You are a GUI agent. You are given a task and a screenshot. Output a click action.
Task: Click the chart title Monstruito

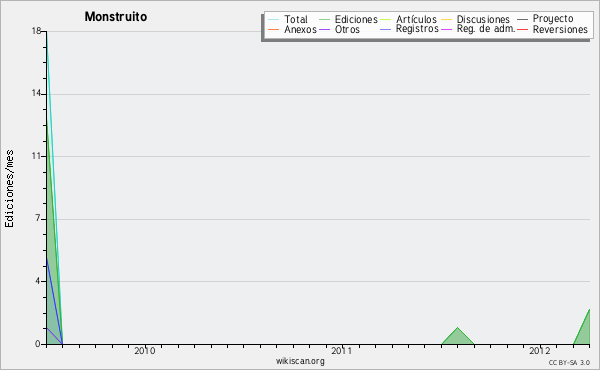click(116, 17)
